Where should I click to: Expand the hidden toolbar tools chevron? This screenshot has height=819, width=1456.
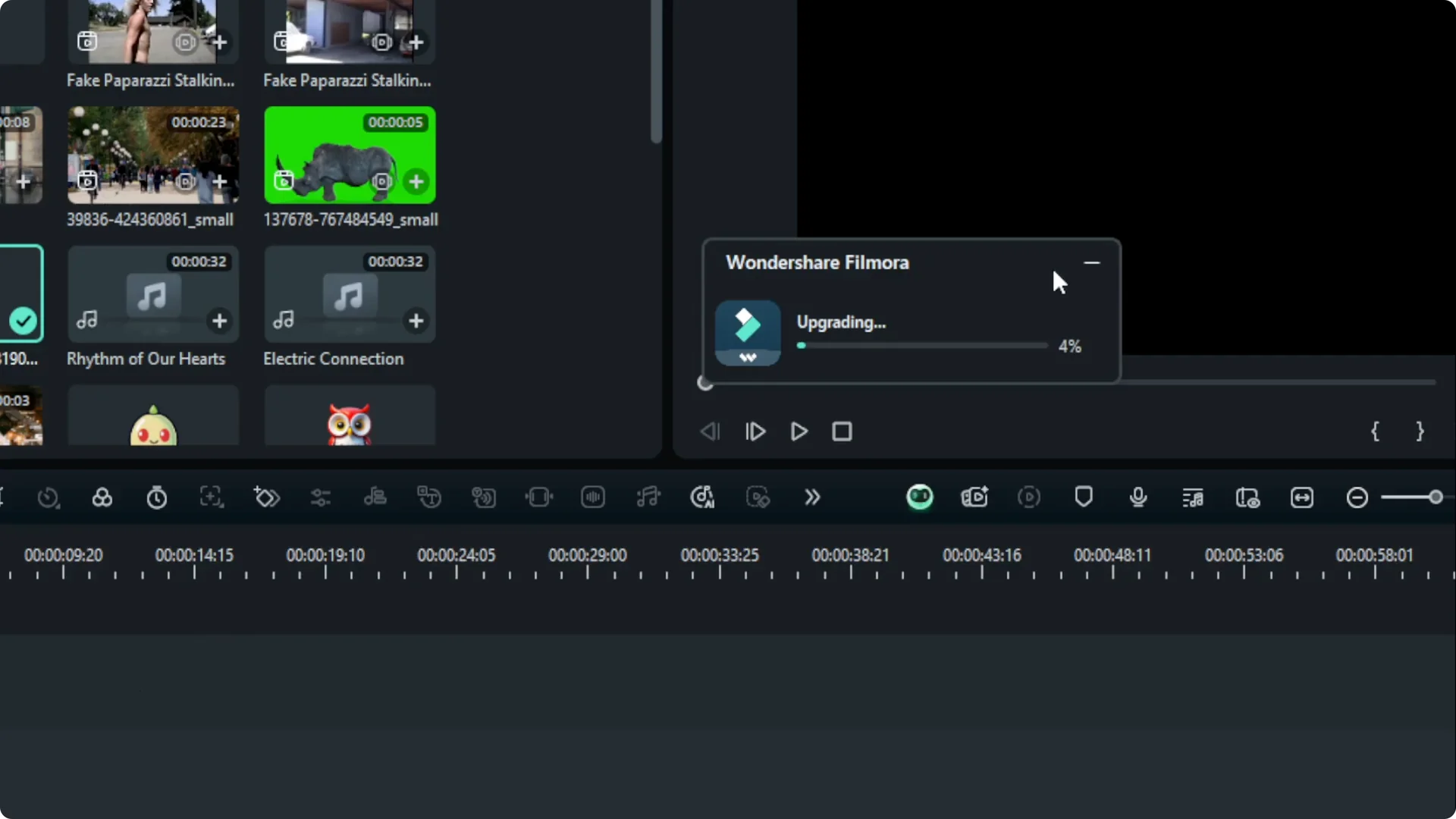tap(812, 497)
